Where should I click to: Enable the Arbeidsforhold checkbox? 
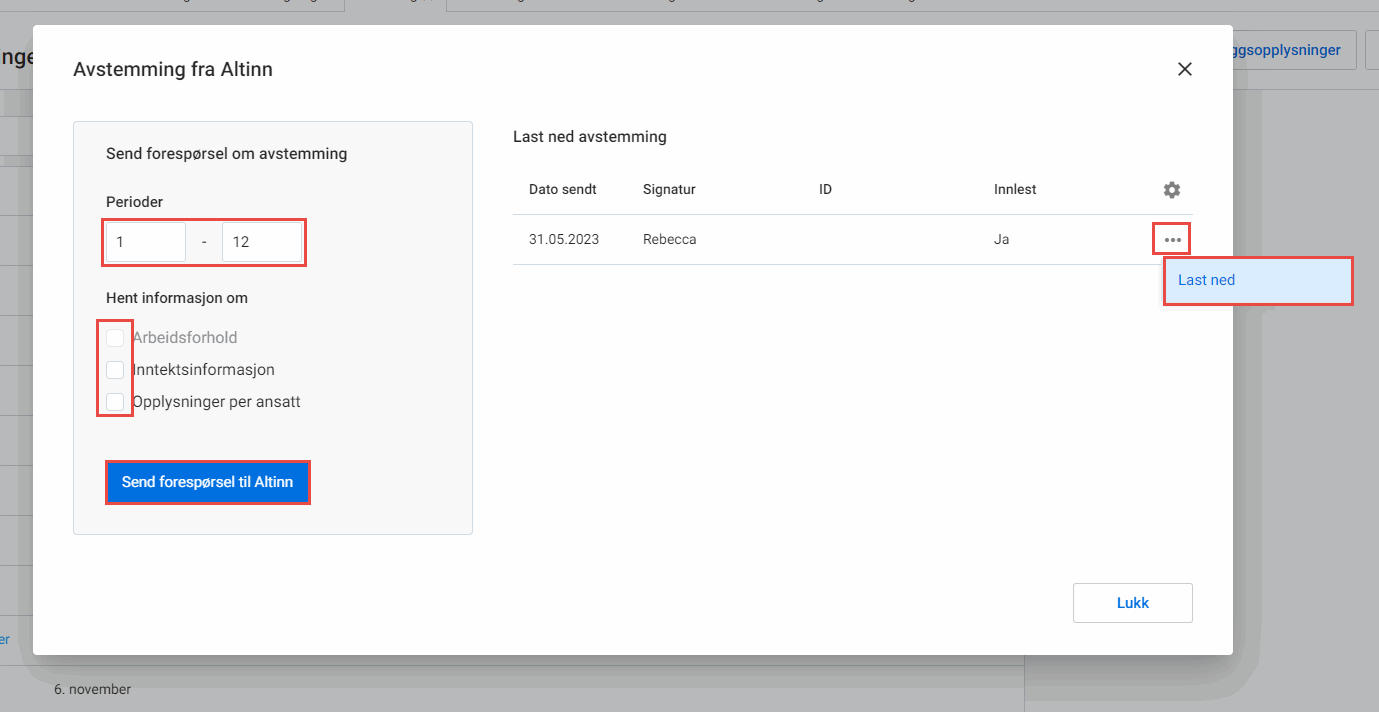click(x=115, y=338)
